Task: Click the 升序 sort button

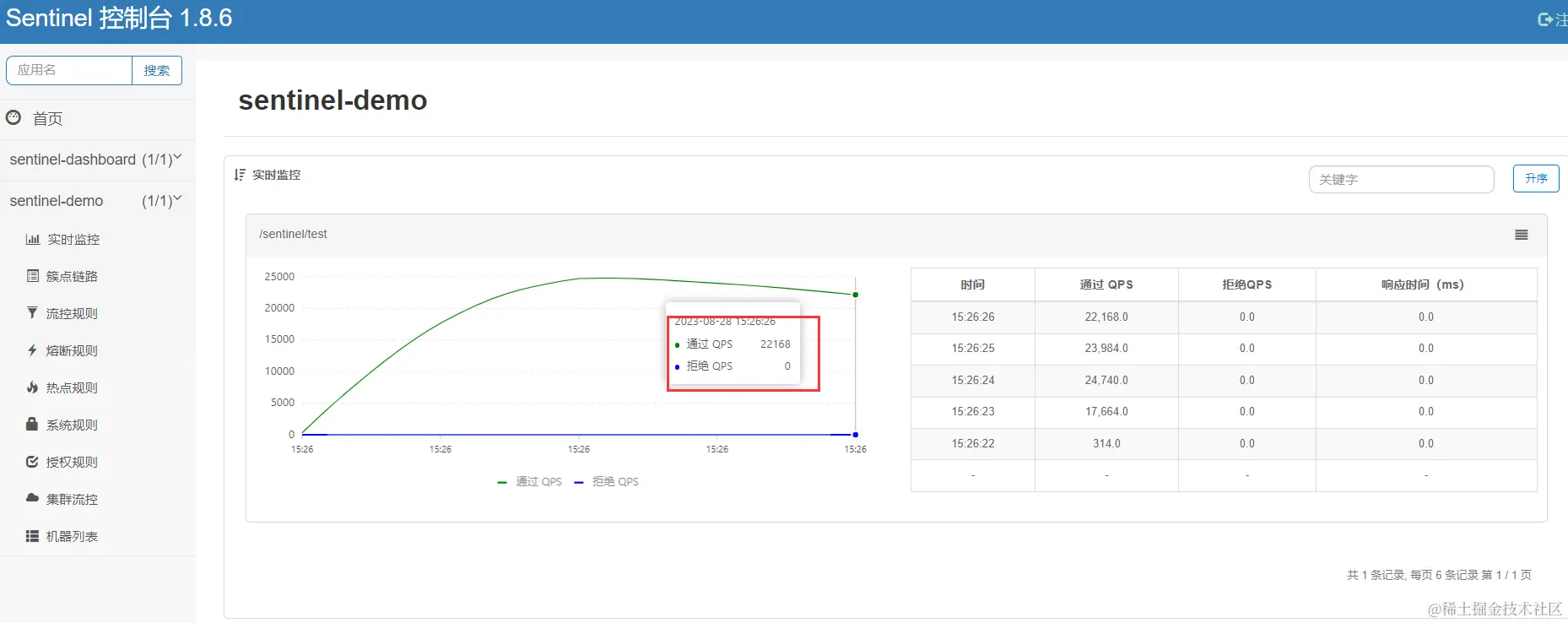Action: point(1536,179)
